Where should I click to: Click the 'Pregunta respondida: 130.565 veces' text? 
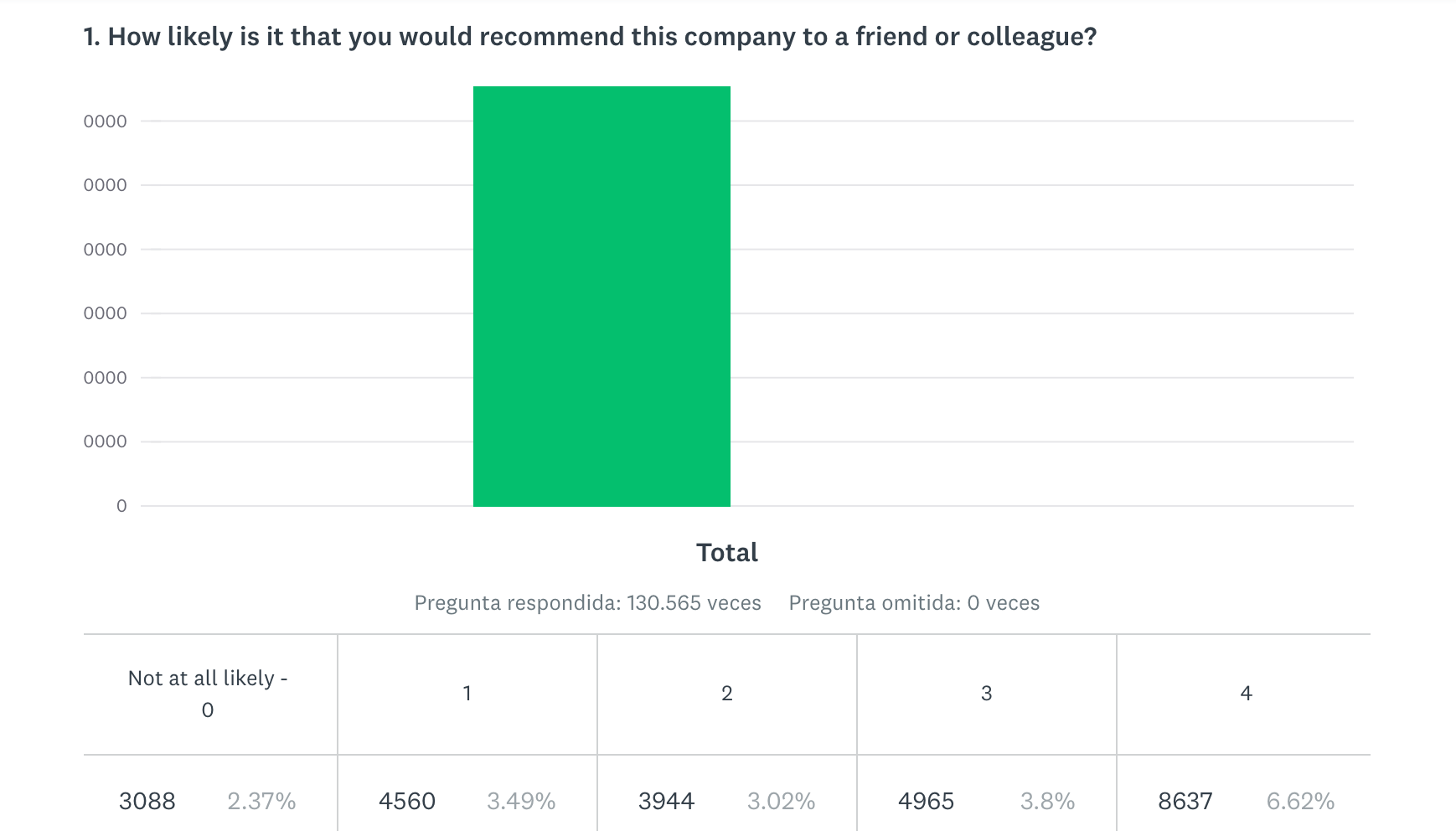(587, 603)
